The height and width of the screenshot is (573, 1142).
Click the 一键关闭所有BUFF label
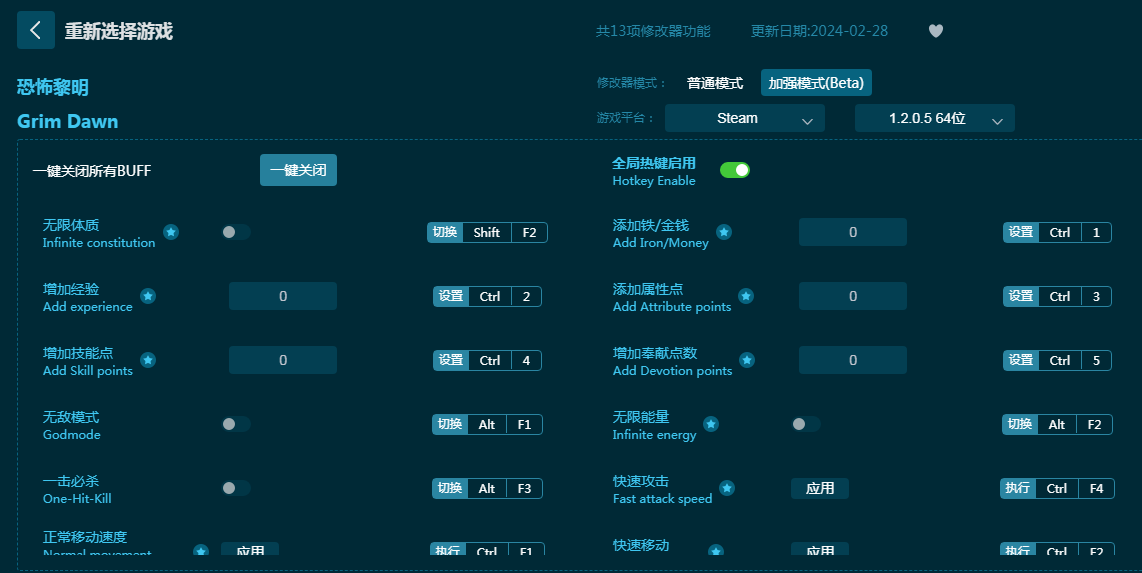(x=92, y=171)
